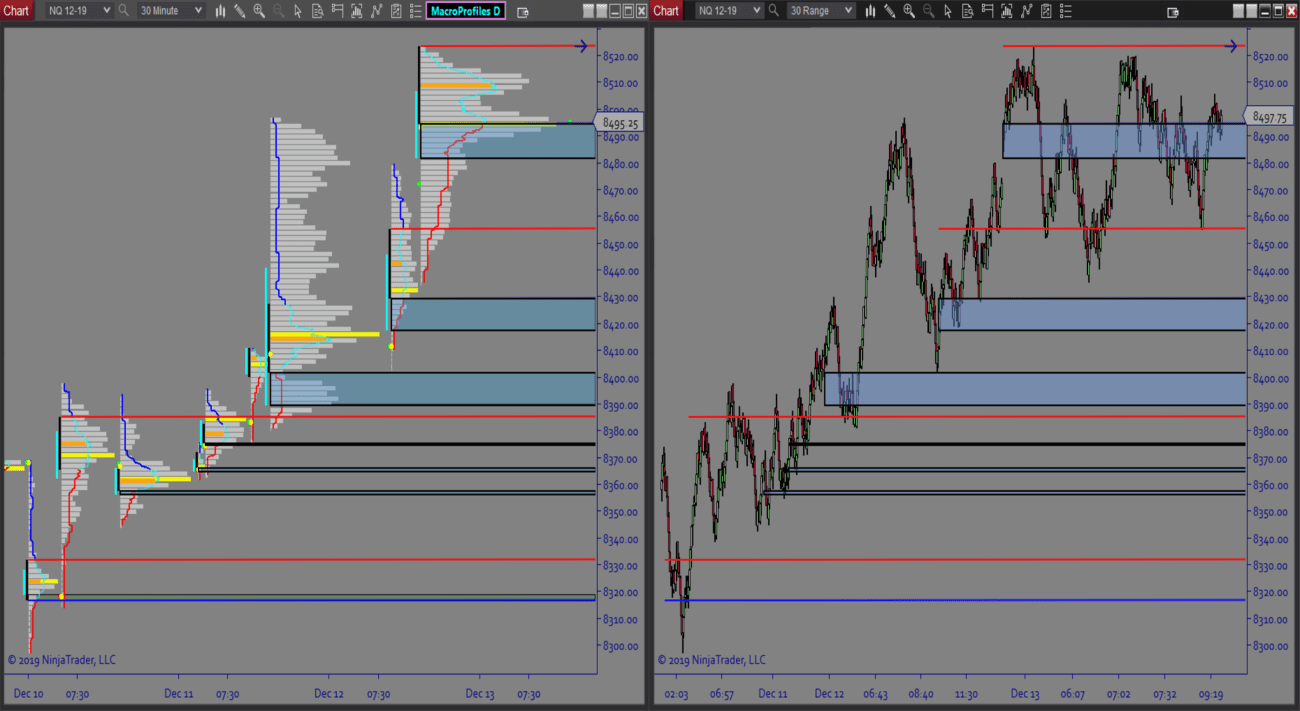The width and height of the screenshot is (1300, 711).
Task: Open the 30 Range interval dropdown
Action: click(820, 11)
